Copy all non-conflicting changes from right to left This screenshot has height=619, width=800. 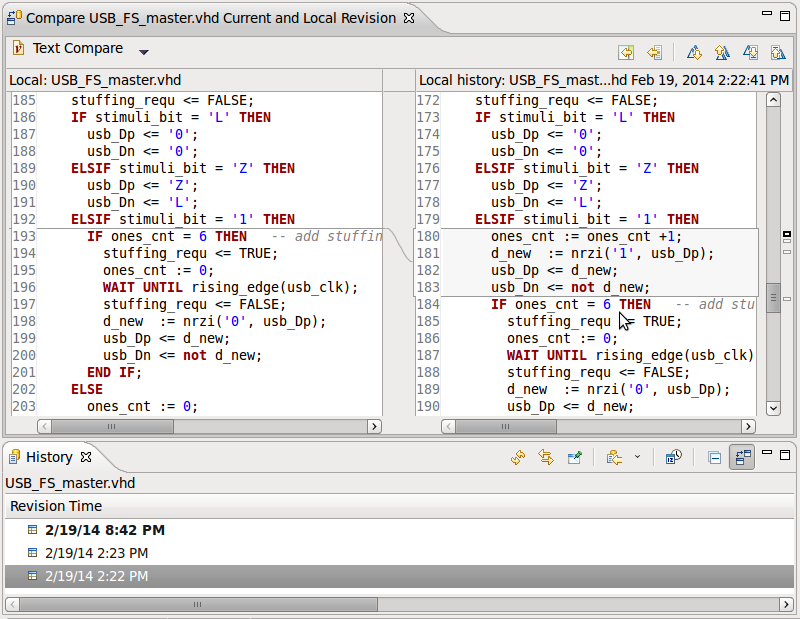tap(626, 52)
